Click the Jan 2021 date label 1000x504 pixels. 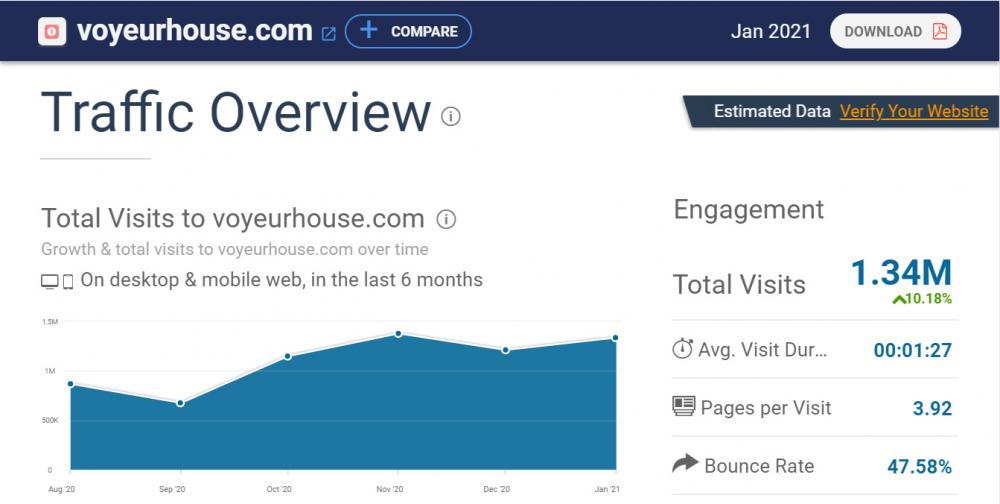point(770,31)
